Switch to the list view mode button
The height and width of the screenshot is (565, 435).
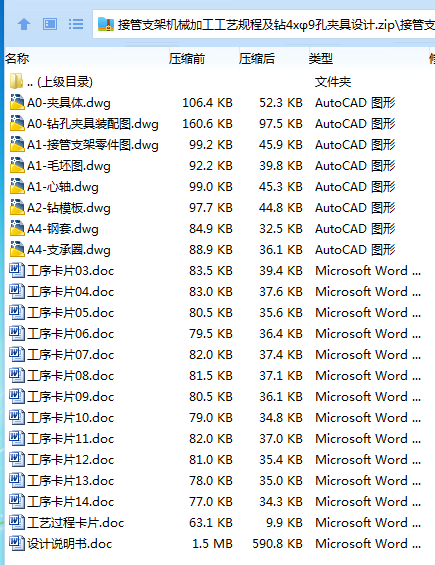point(76,25)
